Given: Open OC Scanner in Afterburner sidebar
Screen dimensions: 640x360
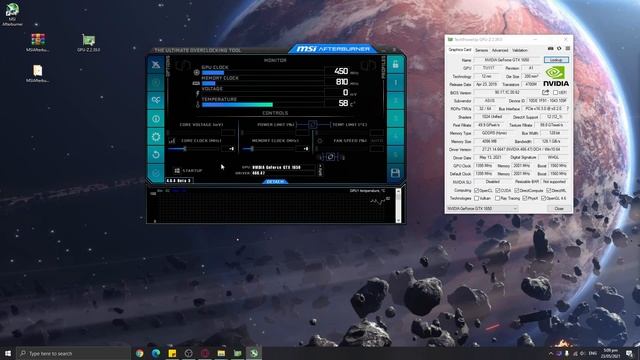Looking at the screenshot, I should (x=156, y=100).
